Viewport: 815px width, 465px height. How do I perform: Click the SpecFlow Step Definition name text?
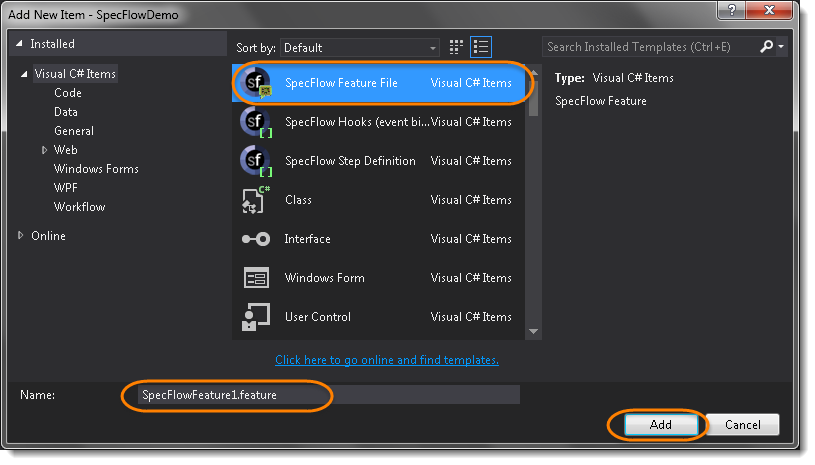coord(350,161)
